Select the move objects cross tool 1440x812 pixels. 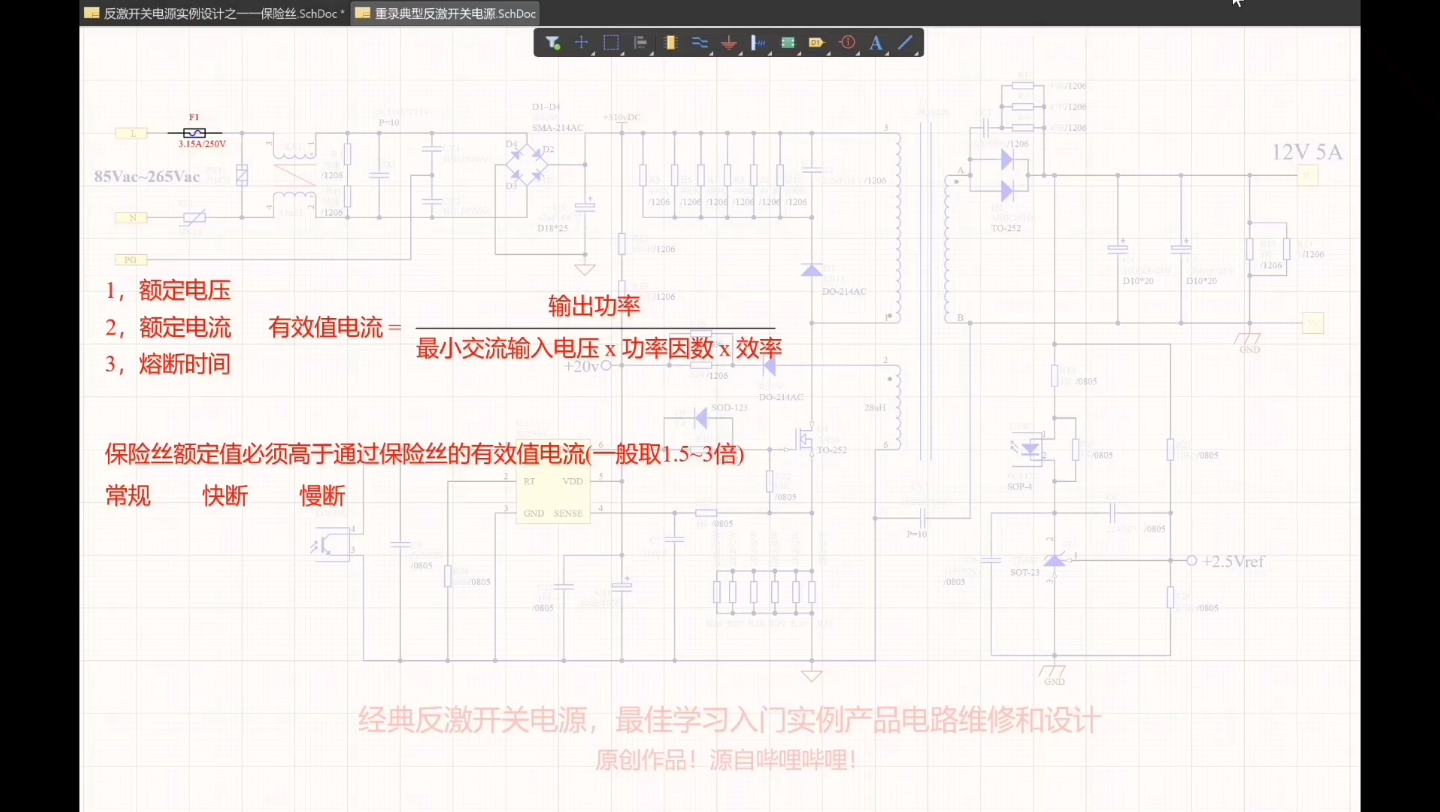(581, 43)
